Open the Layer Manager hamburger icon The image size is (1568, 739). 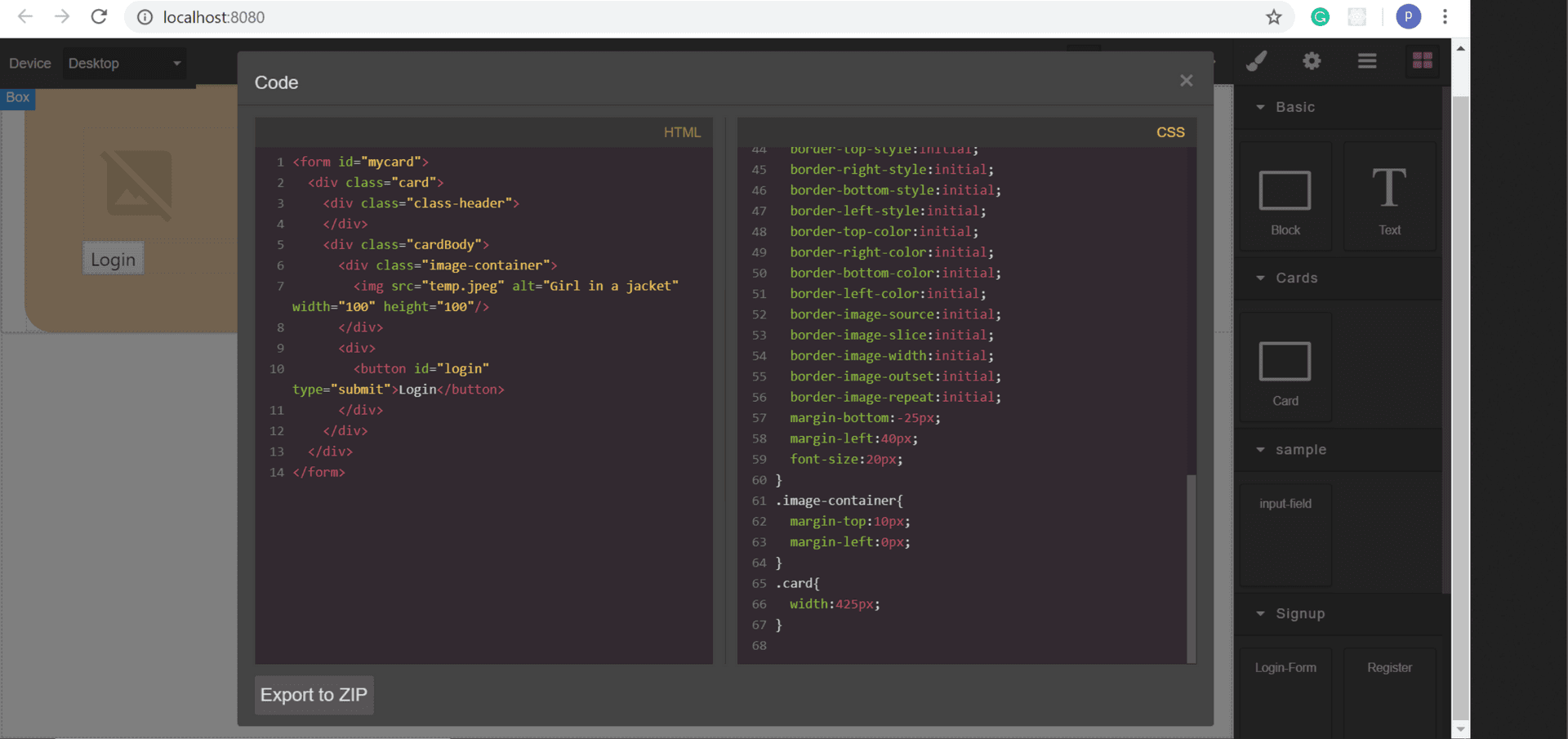click(x=1367, y=61)
